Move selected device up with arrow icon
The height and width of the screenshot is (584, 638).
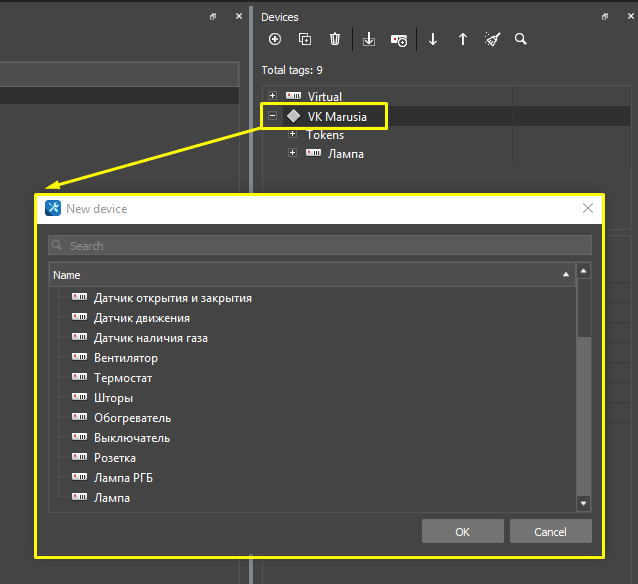463,39
